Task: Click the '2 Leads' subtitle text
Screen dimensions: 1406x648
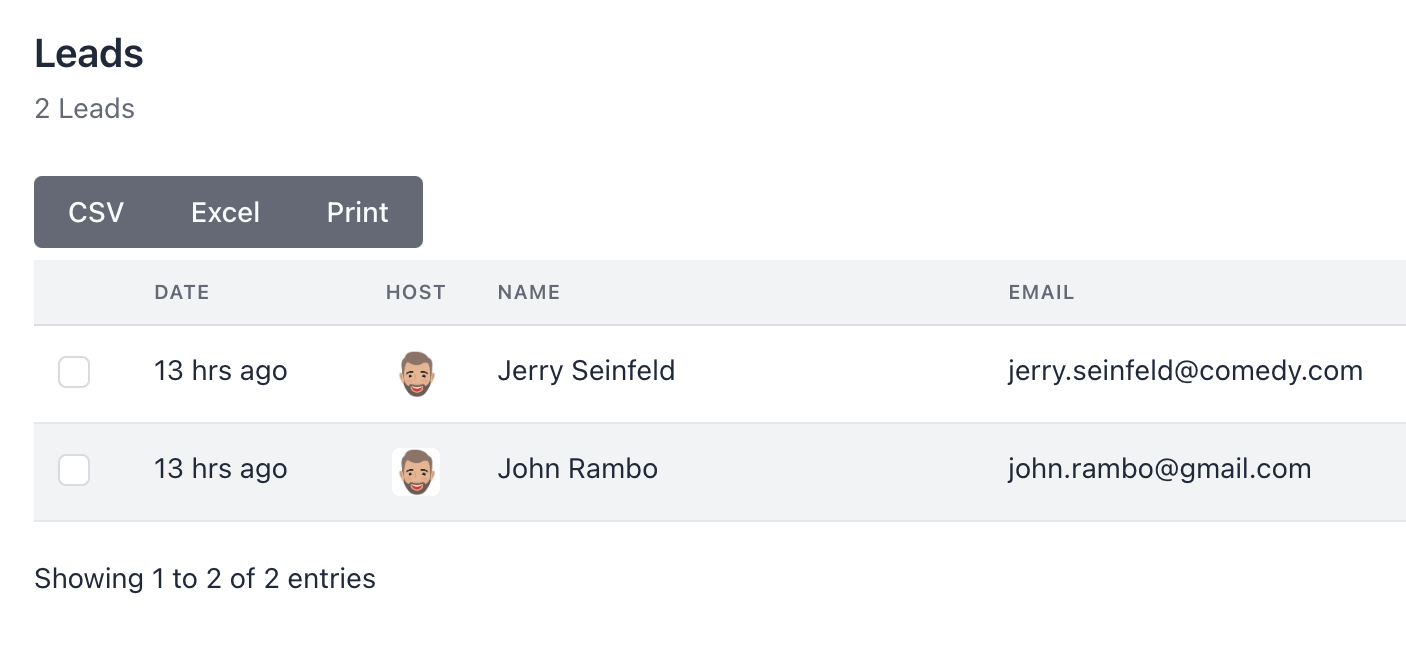Action: [85, 108]
